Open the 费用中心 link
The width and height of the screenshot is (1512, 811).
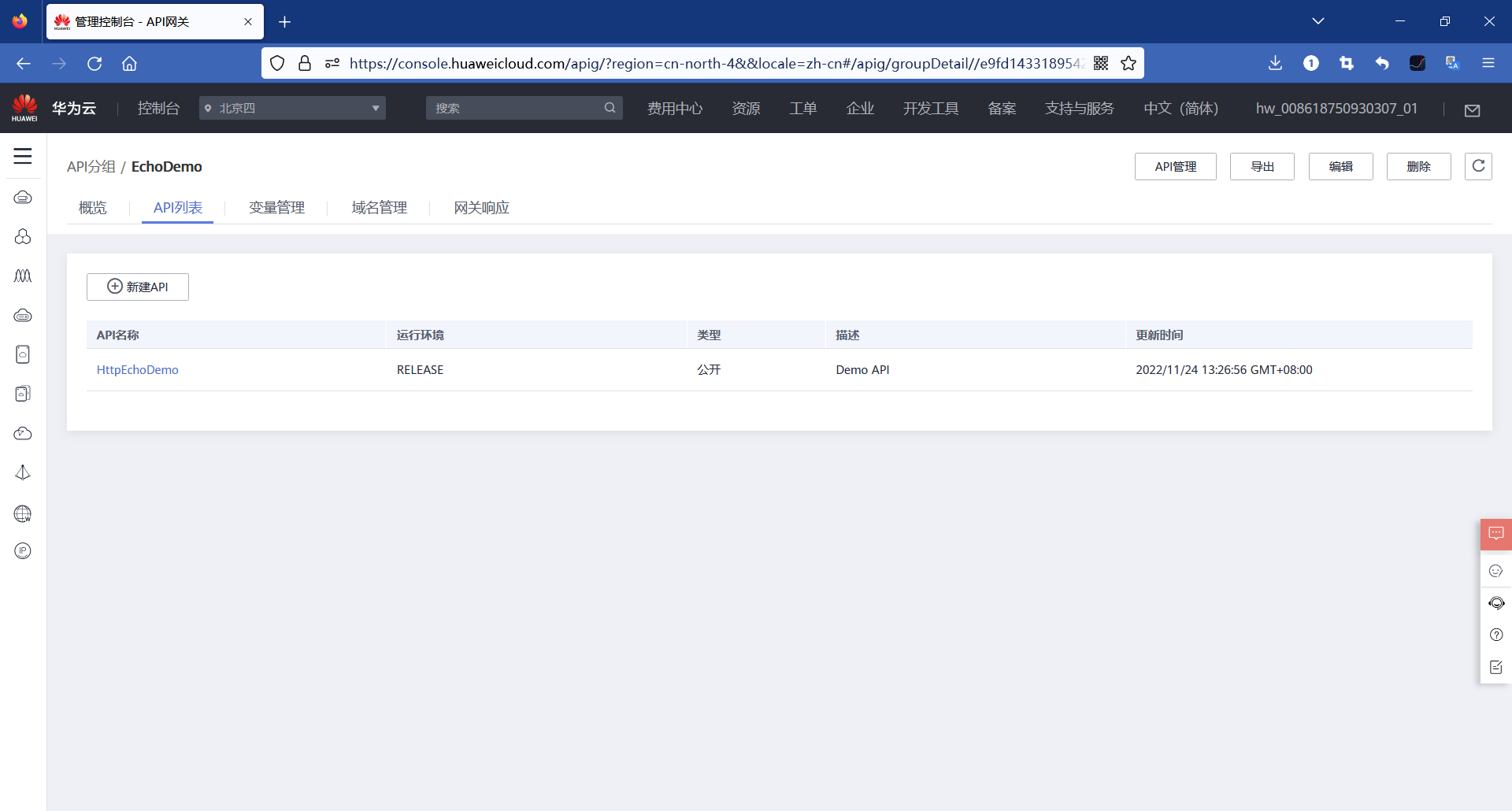[675, 108]
